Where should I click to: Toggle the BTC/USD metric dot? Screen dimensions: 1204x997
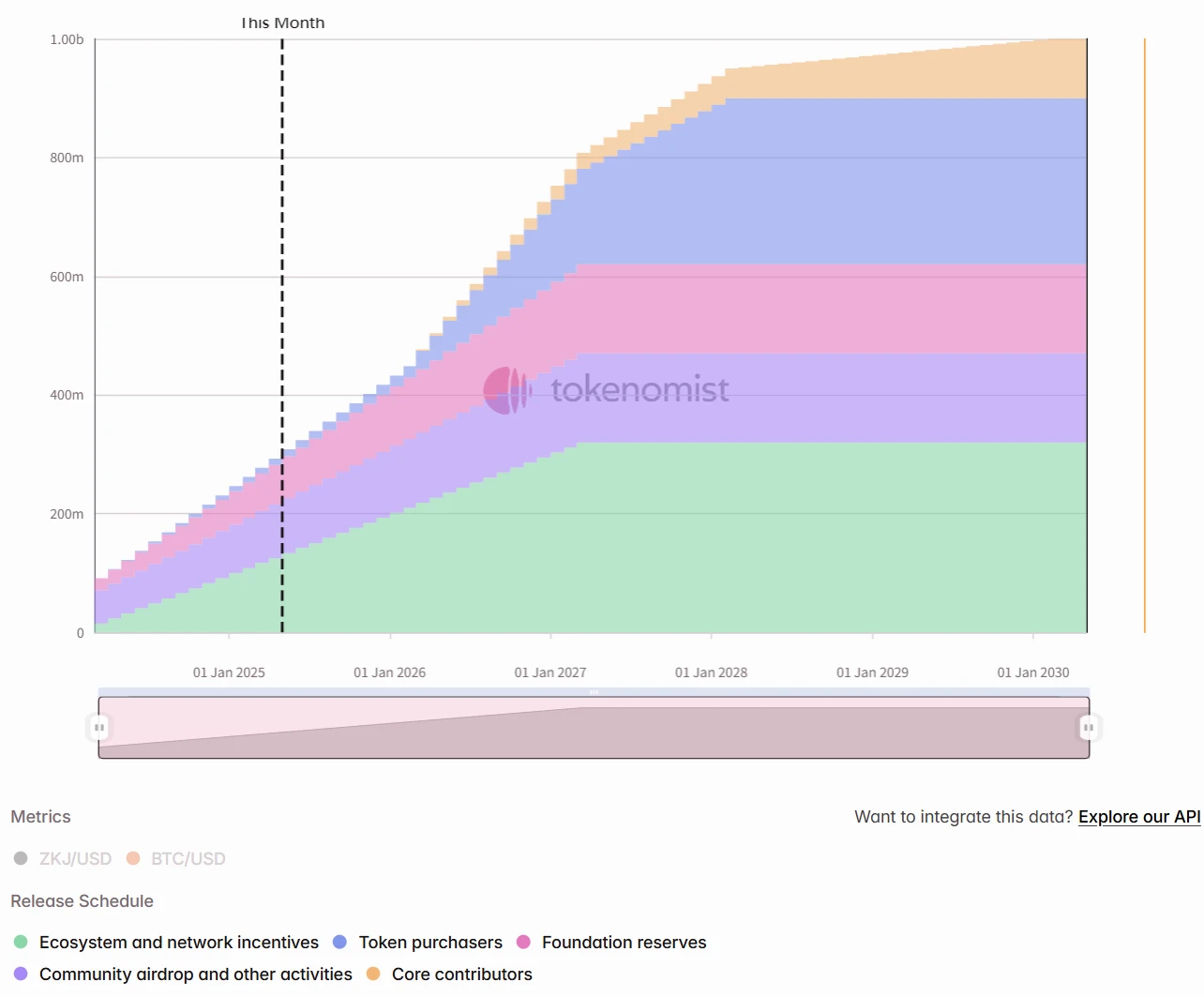tap(133, 858)
